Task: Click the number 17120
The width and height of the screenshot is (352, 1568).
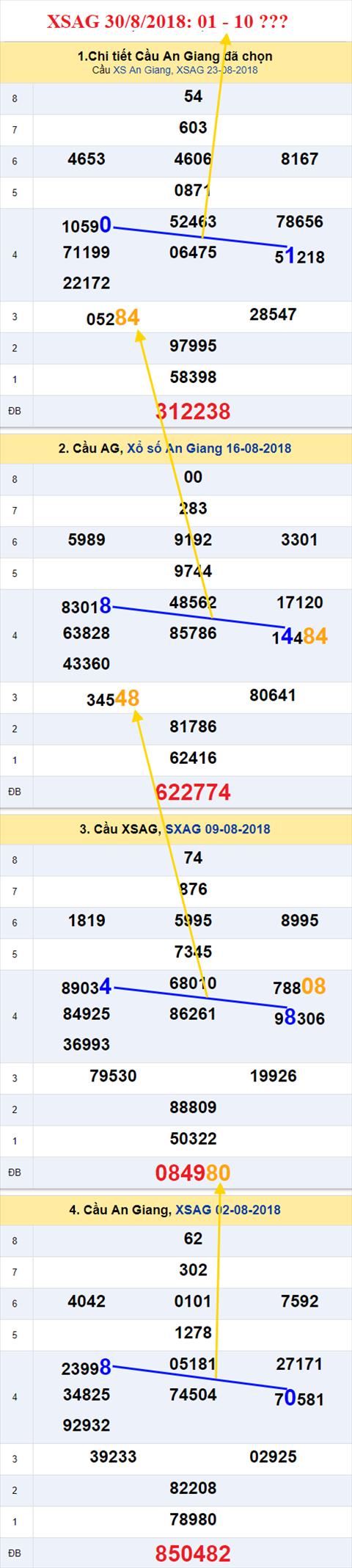Action: [300, 602]
